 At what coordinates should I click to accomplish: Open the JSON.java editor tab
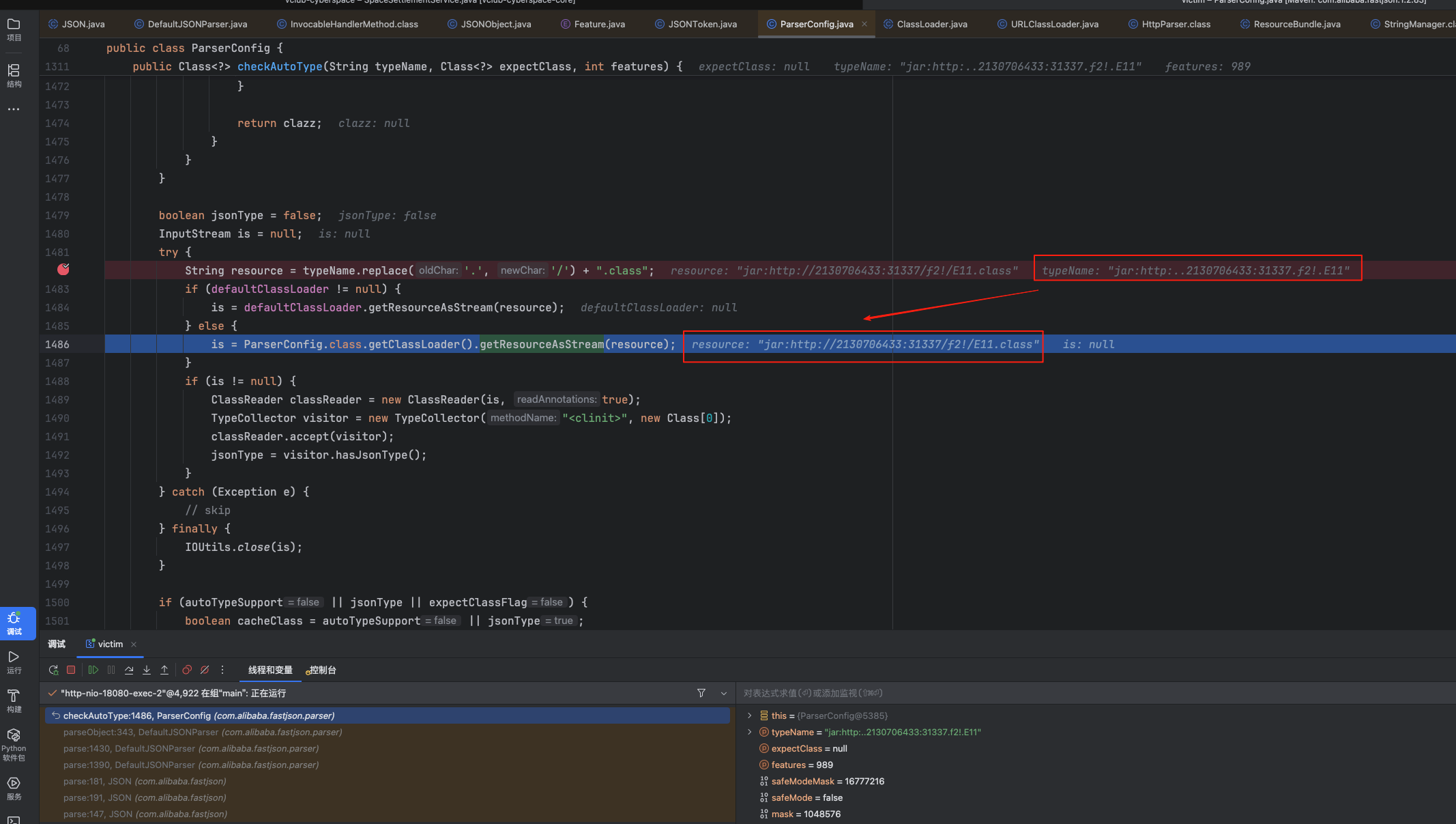click(76, 24)
